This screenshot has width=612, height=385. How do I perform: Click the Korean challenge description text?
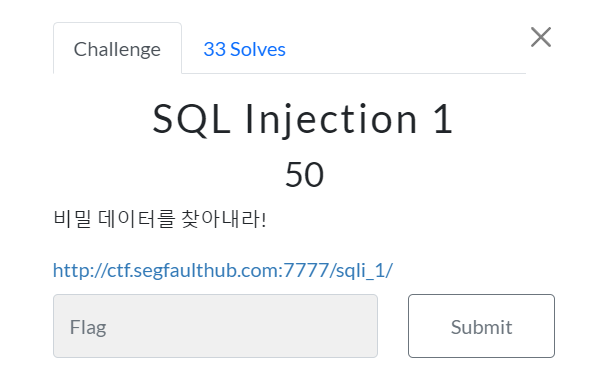160,219
